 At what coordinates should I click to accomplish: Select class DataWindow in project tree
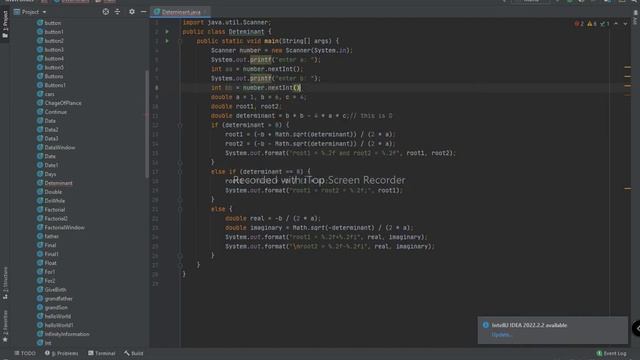point(56,147)
